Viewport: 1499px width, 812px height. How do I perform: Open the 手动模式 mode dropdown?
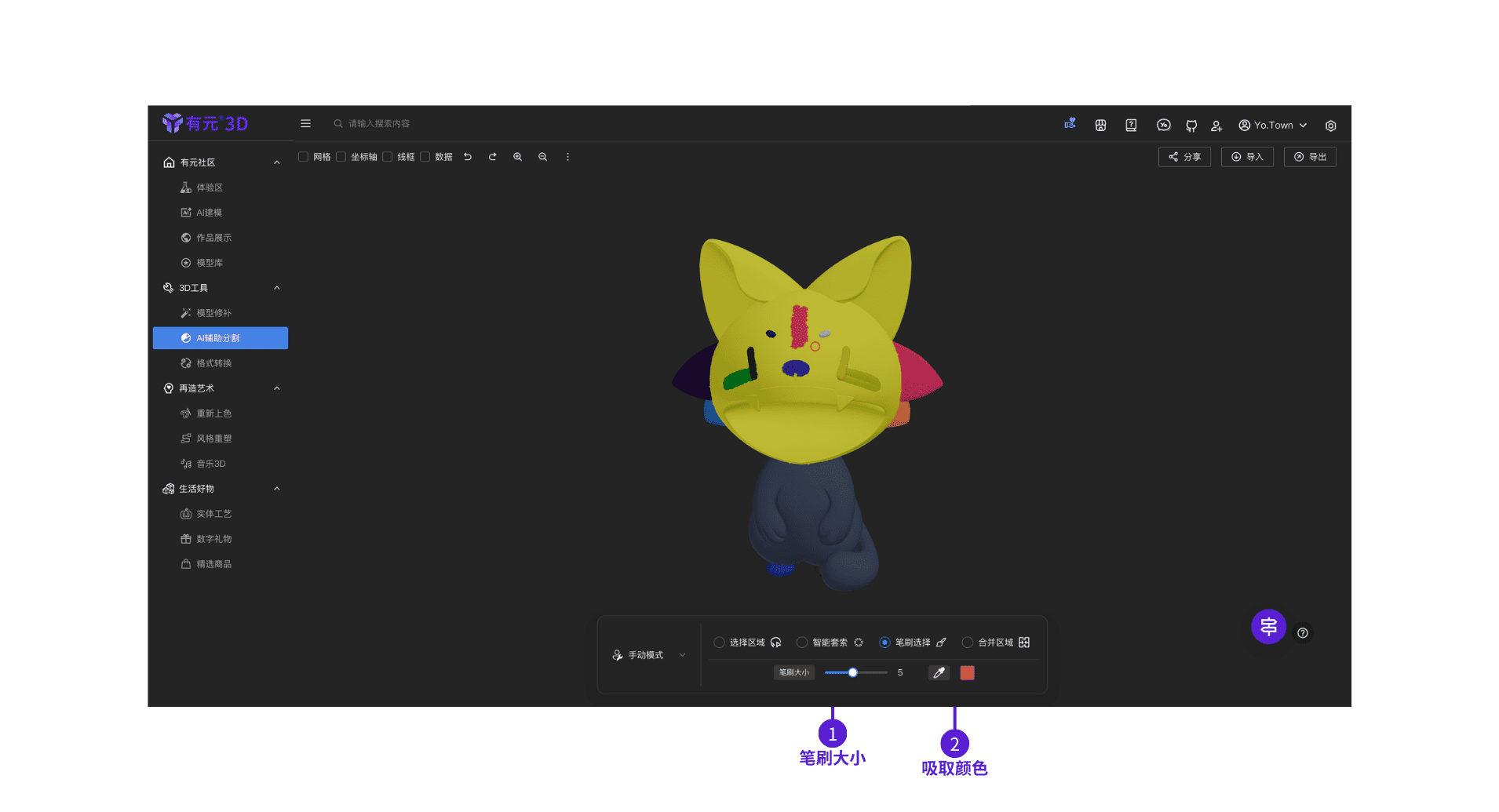pos(649,655)
